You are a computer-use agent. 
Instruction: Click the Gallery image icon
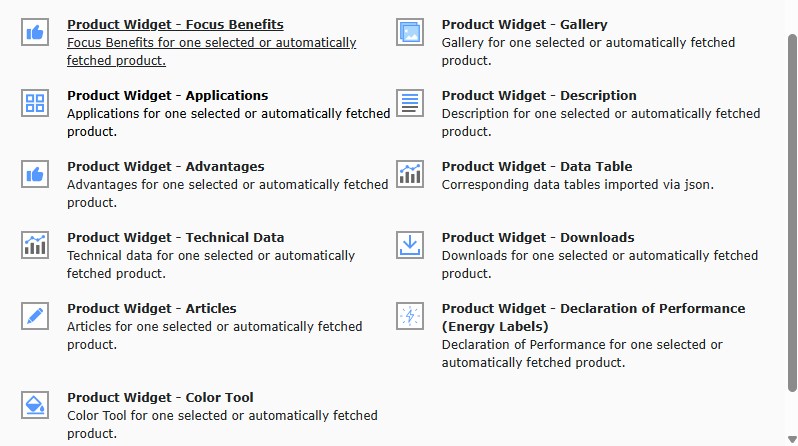[410, 32]
